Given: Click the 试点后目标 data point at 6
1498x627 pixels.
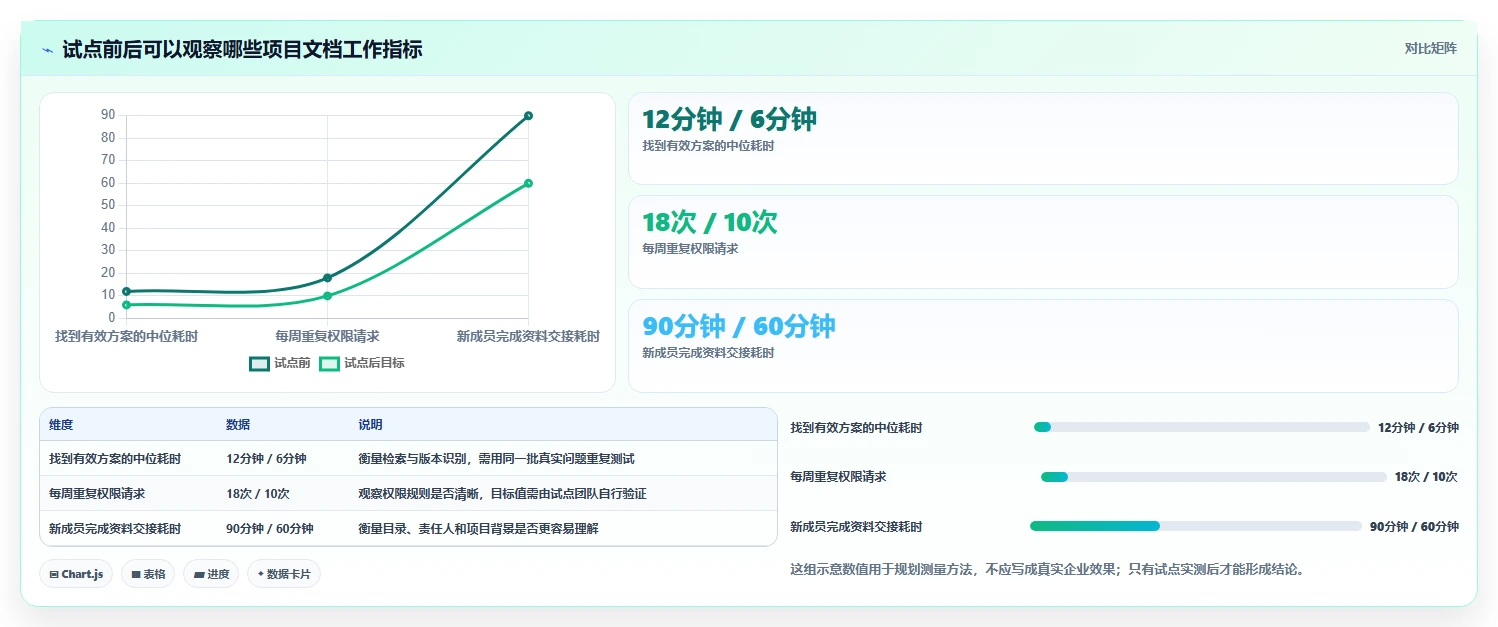Looking at the screenshot, I should pyautogui.click(x=126, y=305).
